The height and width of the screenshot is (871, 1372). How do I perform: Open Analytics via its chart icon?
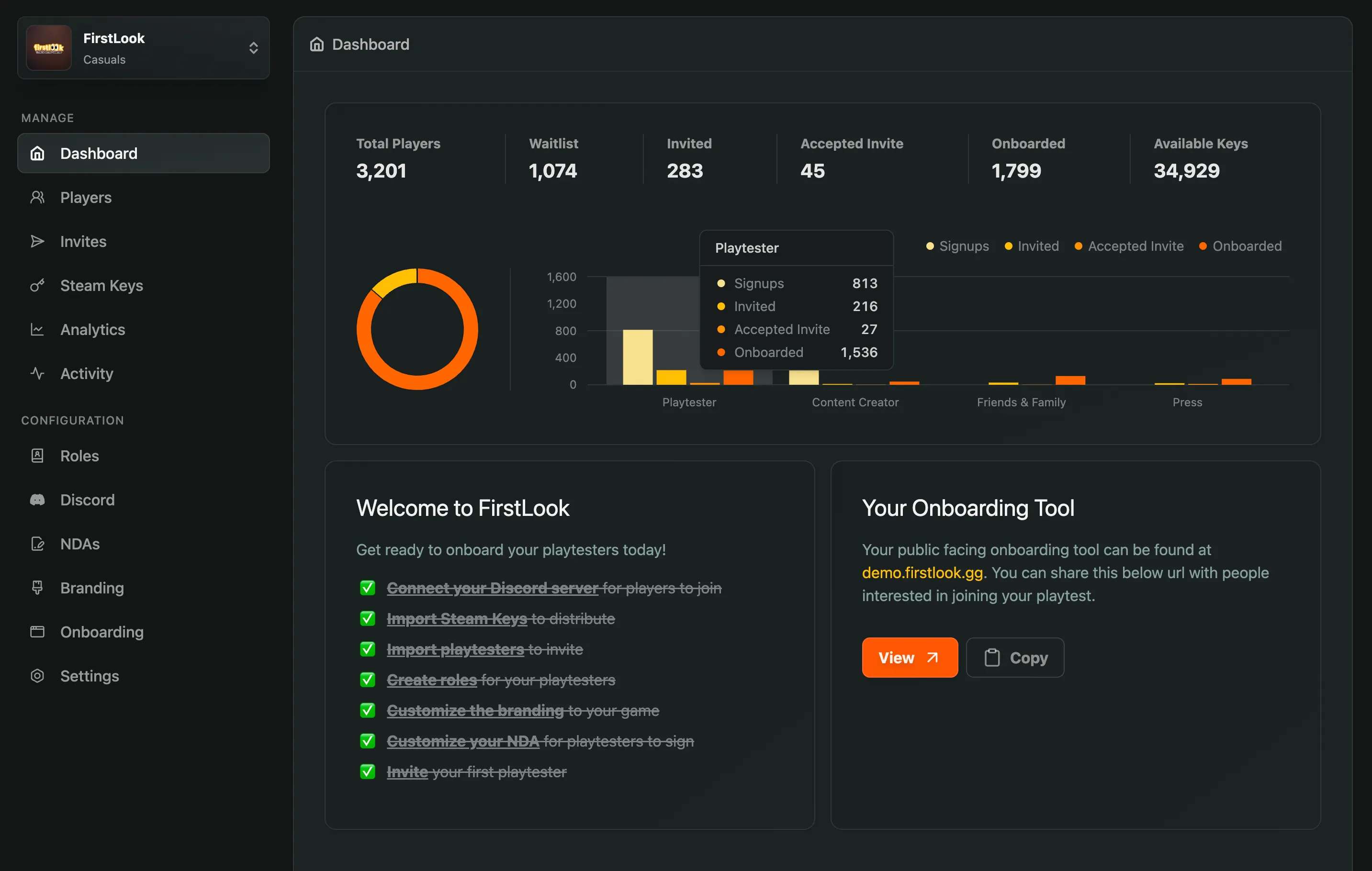(x=37, y=329)
